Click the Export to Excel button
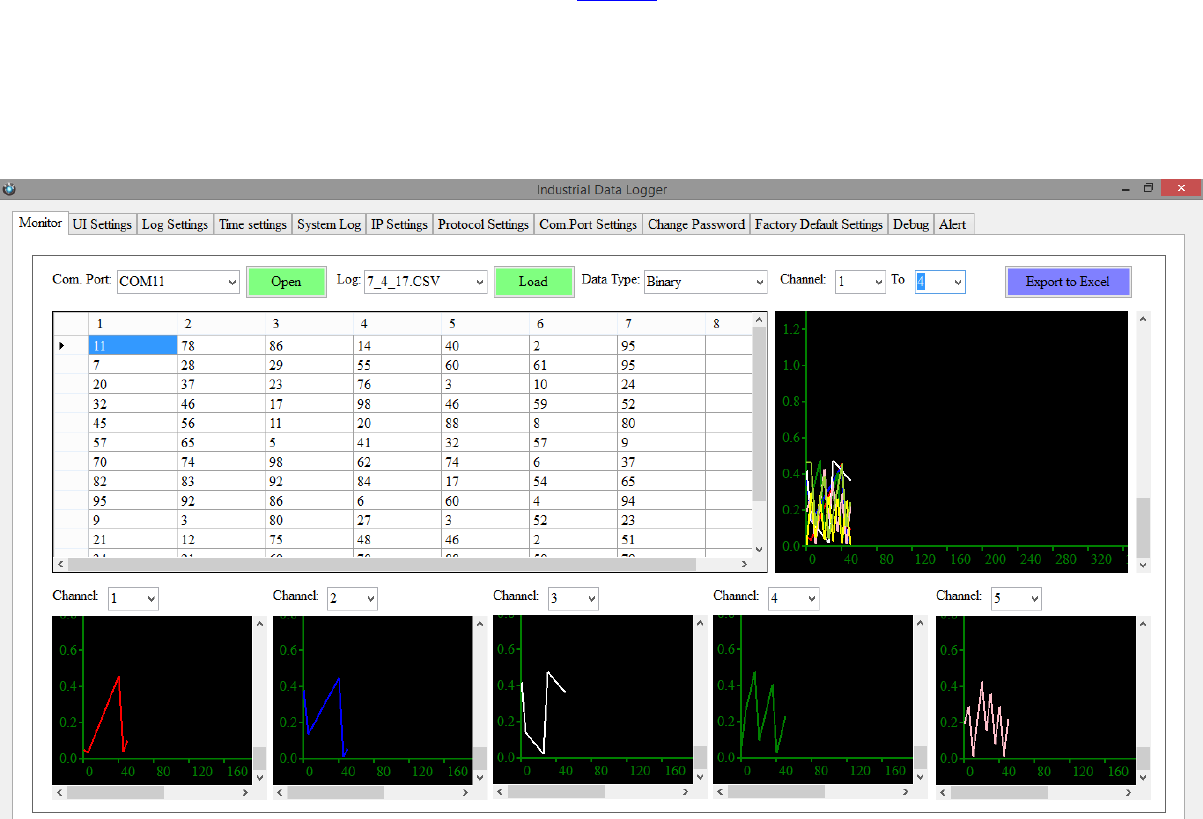 click(1067, 282)
